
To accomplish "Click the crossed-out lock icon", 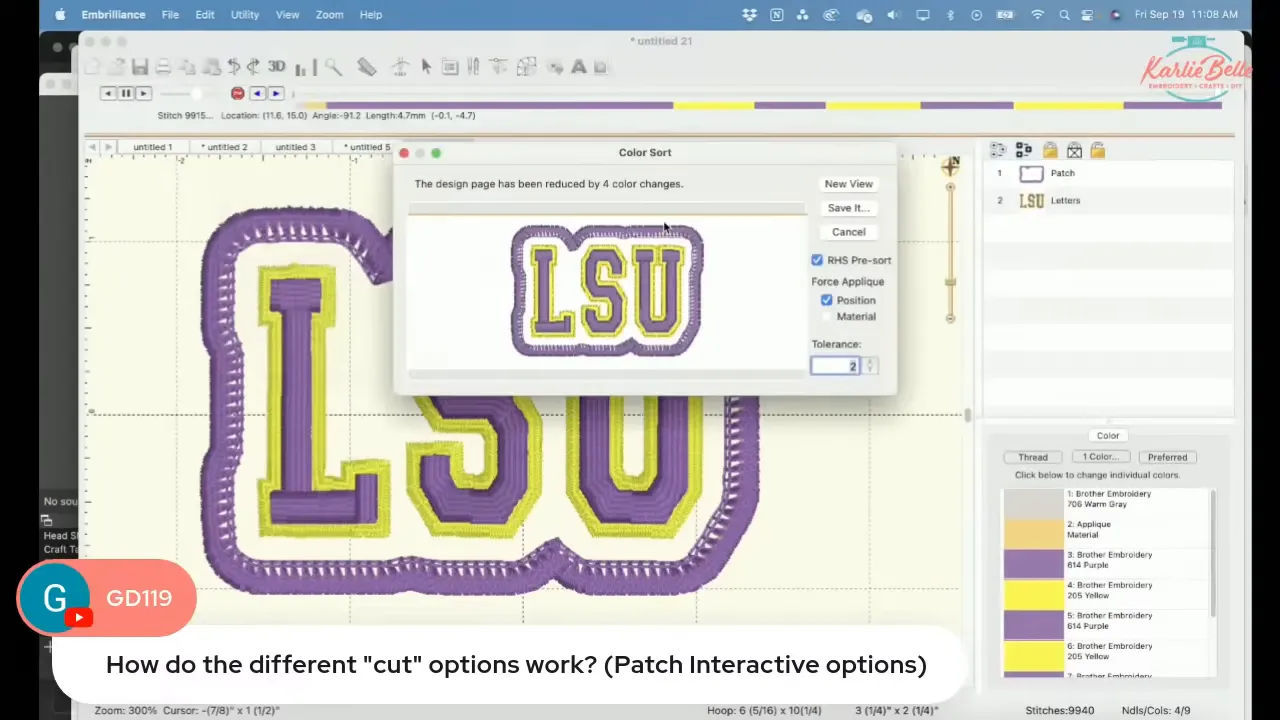I will click(1074, 150).
